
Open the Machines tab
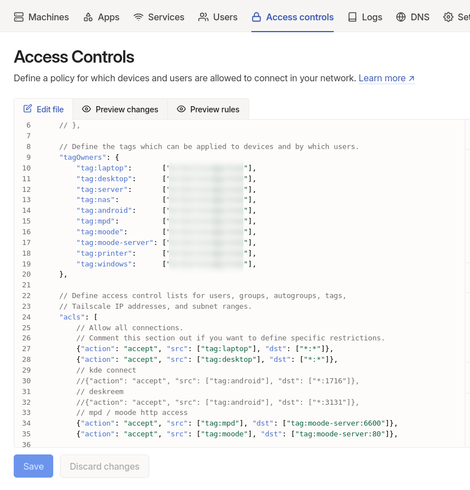pyautogui.click(x=41, y=17)
